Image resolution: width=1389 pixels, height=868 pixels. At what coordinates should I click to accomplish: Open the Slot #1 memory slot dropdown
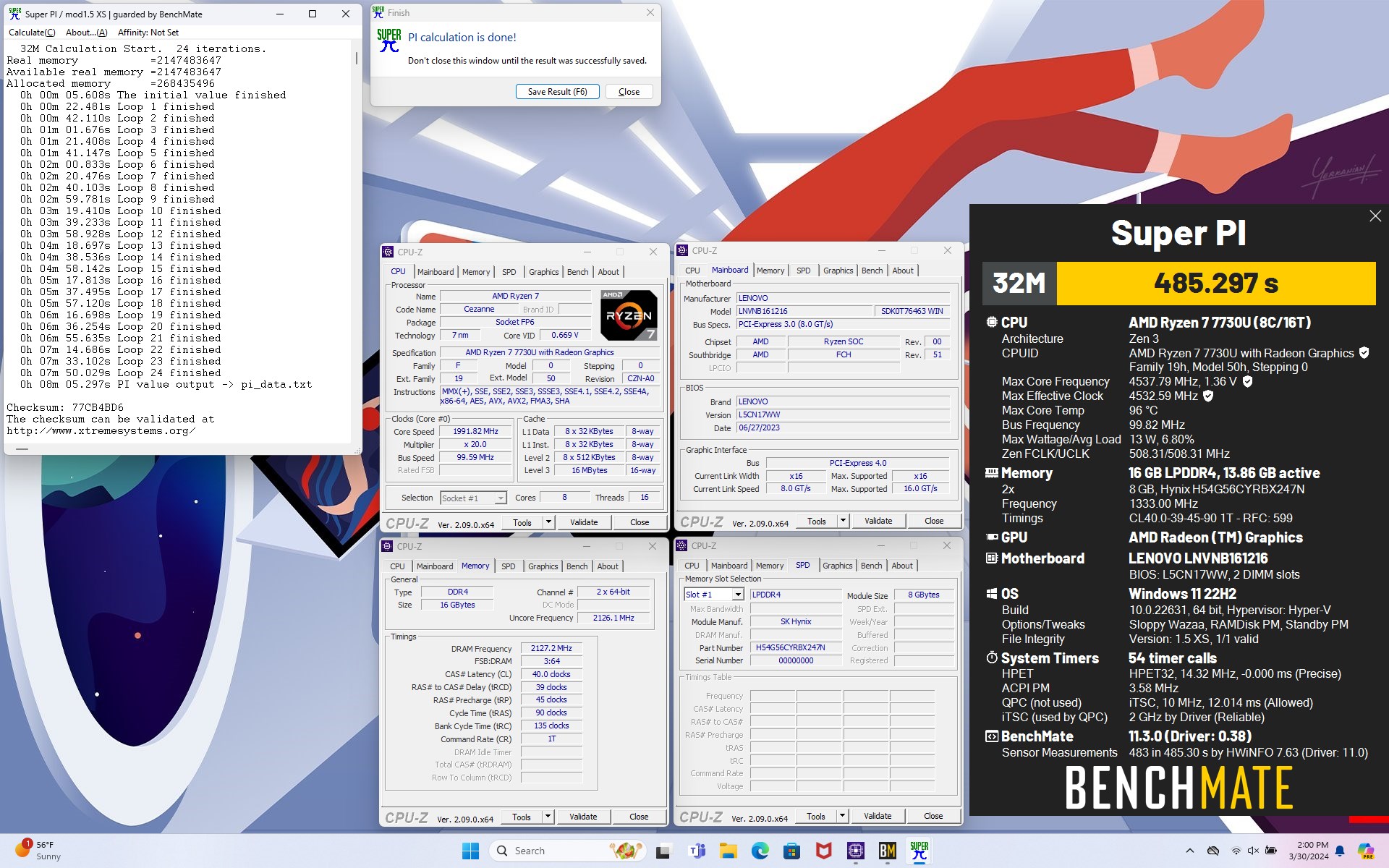coord(738,595)
